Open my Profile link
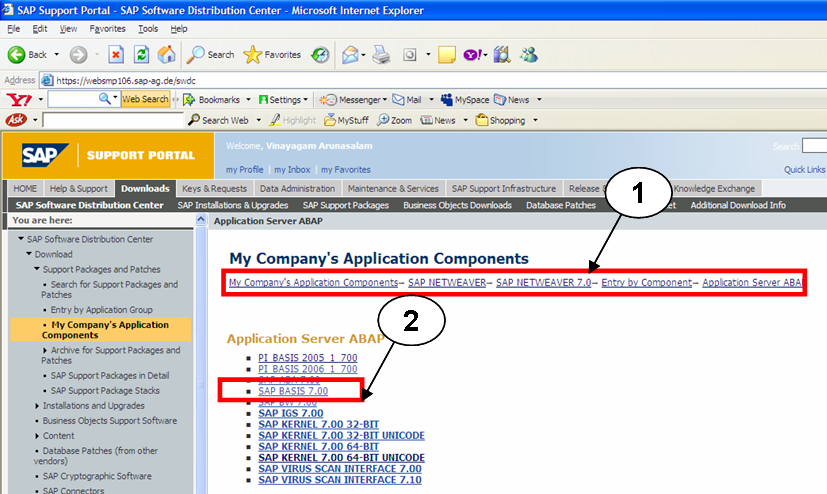Screen dimensions: 827x494 pyautogui.click(x=244, y=170)
